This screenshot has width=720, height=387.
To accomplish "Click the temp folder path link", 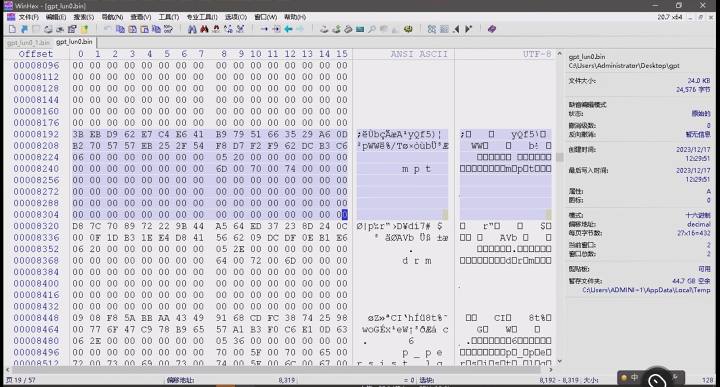I will tap(646, 290).
